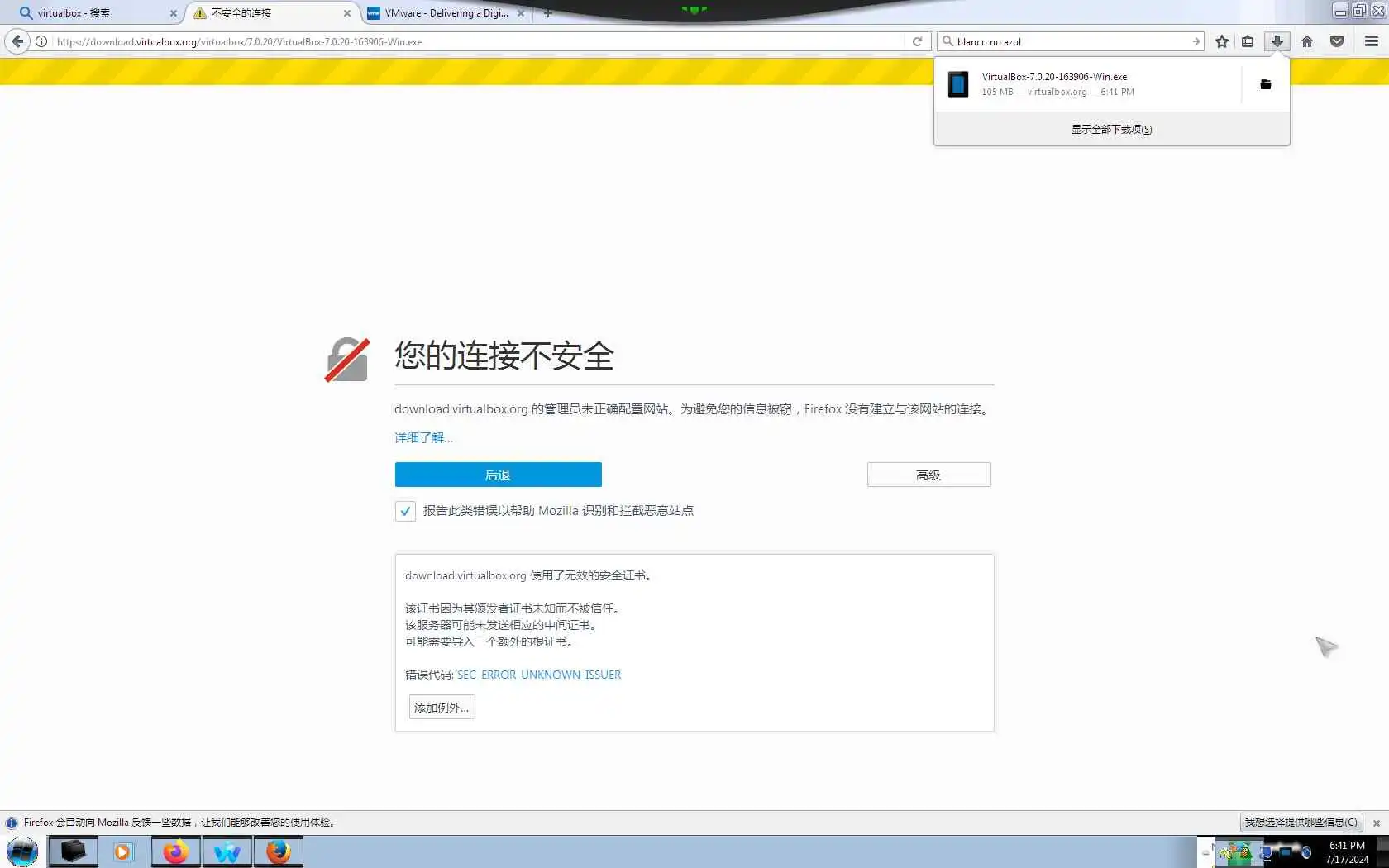Switch to the old-logo Firefox taskbar icon
The image size is (1389, 868).
(x=279, y=851)
